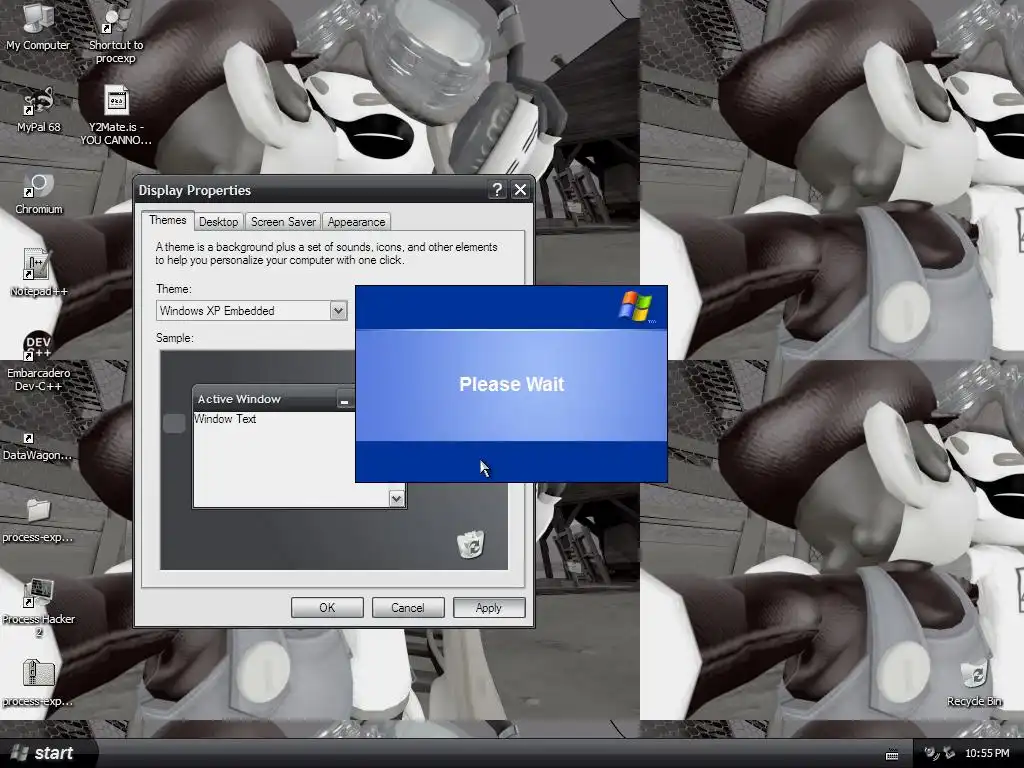Open the Theme combo box

(x=251, y=311)
